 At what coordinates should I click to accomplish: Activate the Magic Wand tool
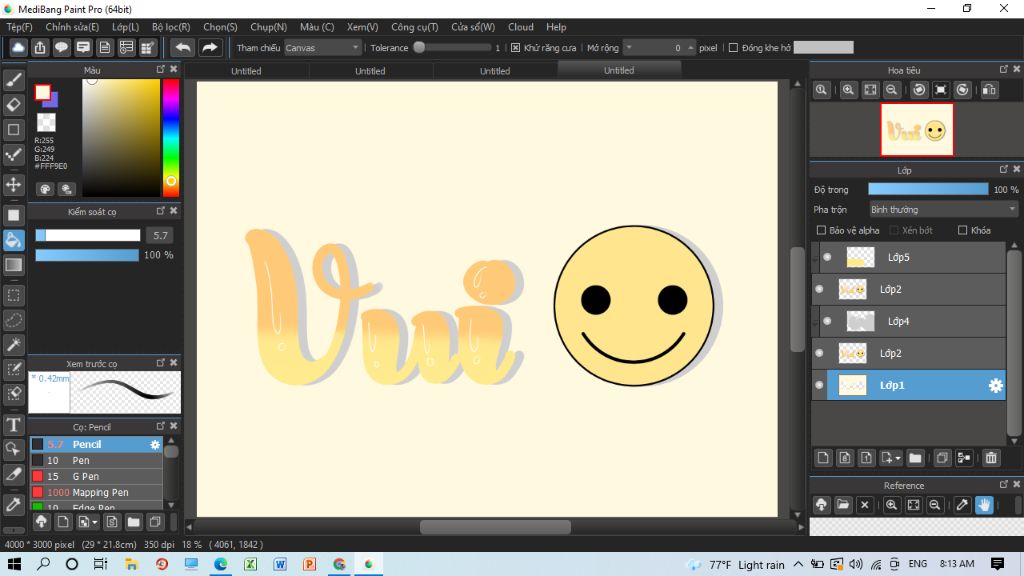pos(14,345)
